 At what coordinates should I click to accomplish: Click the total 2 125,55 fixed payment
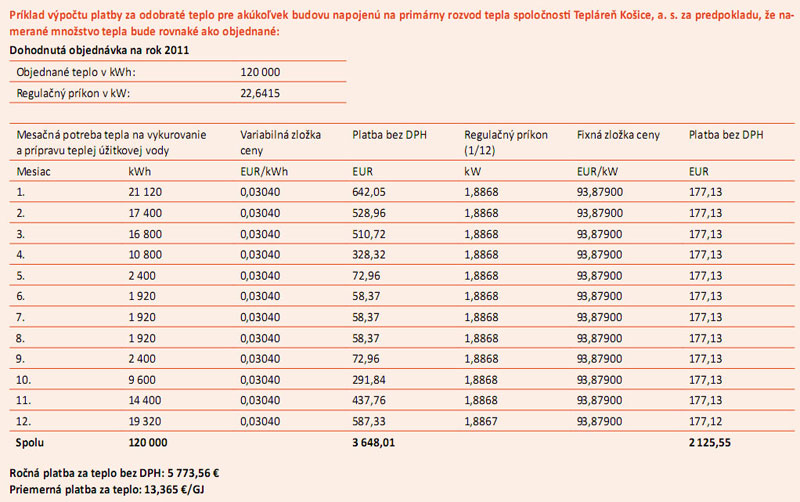tap(712, 441)
